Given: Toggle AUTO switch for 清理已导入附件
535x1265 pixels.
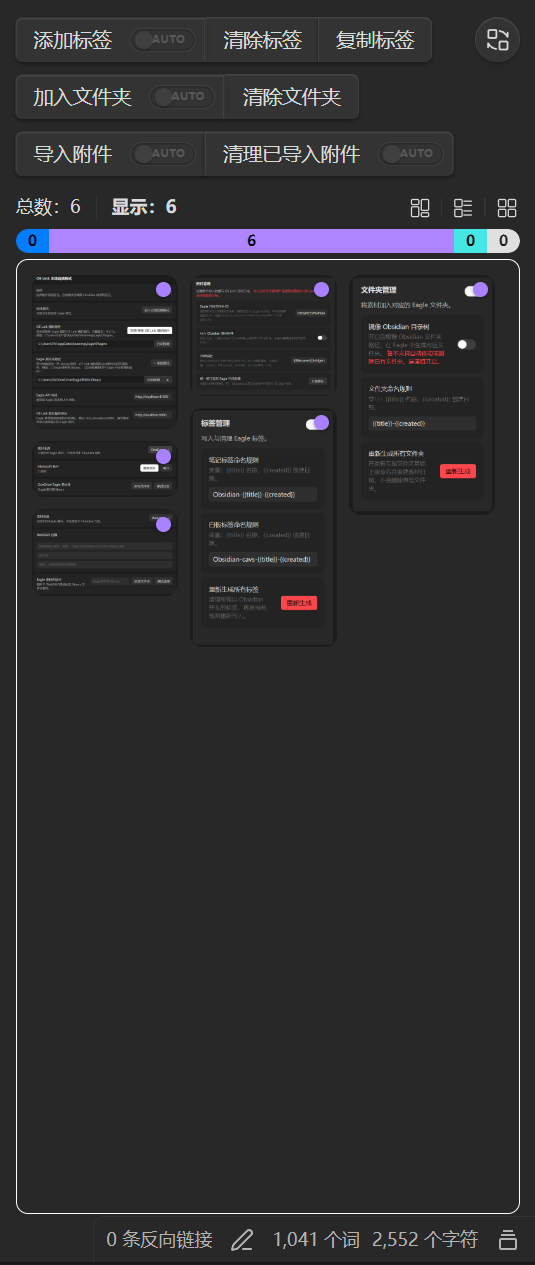Looking at the screenshot, I should coord(410,154).
